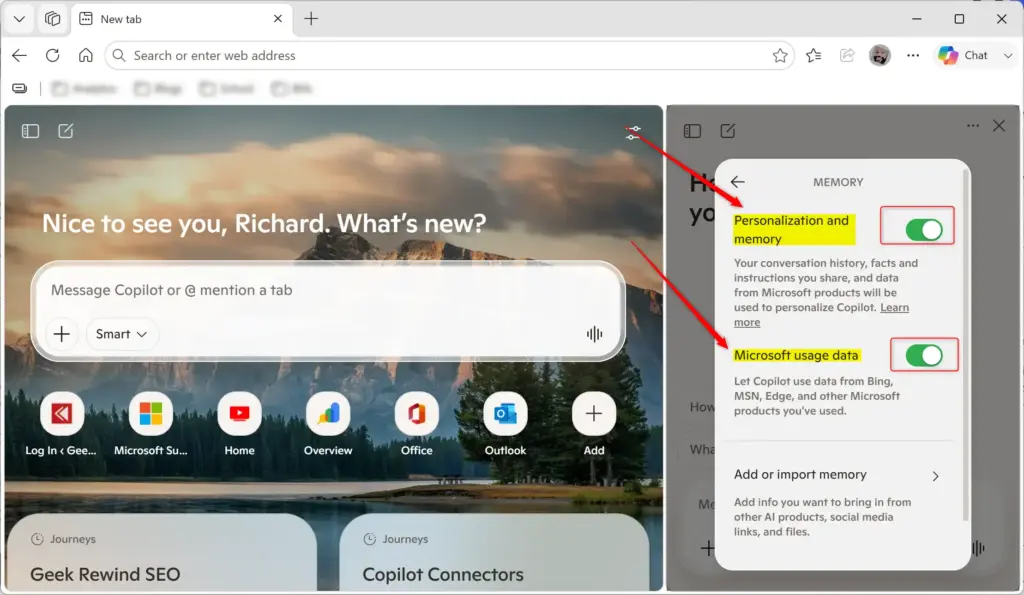Add a new shortcut tile
The image size is (1024, 595).
pos(594,425)
